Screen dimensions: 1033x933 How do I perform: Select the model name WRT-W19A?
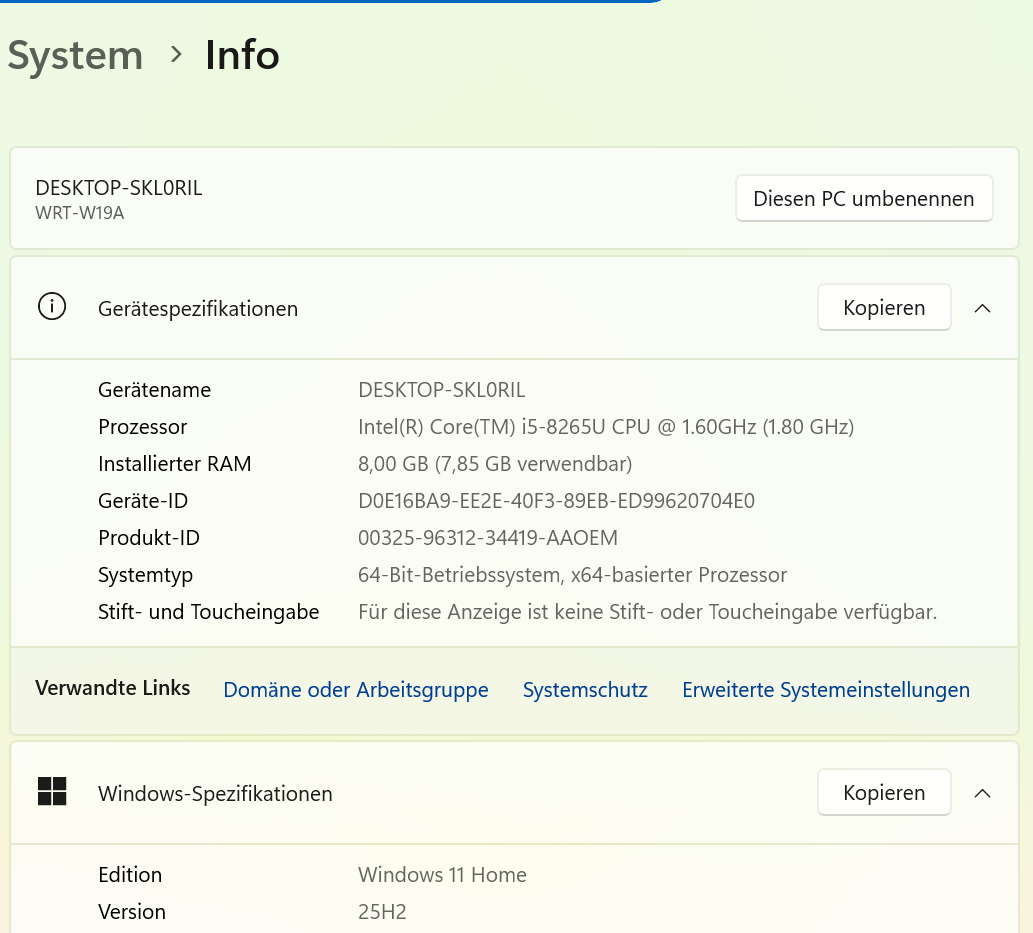pos(80,213)
